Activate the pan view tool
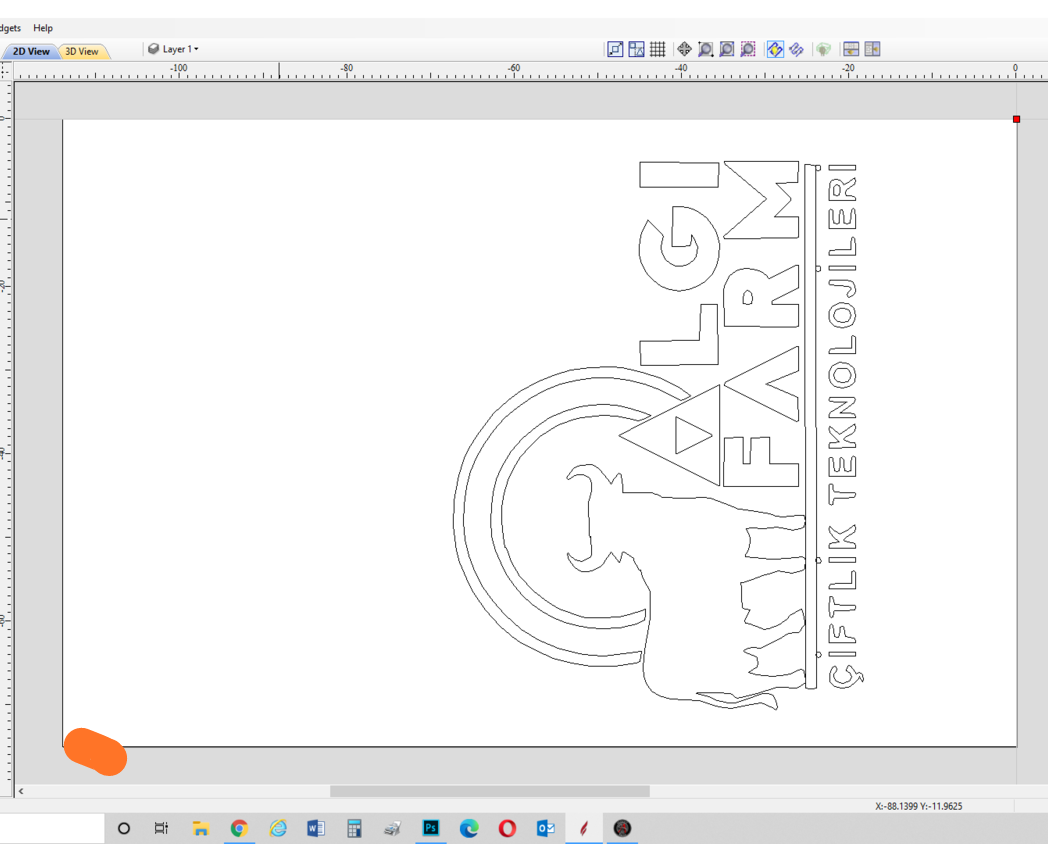The width and height of the screenshot is (1048, 844). coord(684,49)
